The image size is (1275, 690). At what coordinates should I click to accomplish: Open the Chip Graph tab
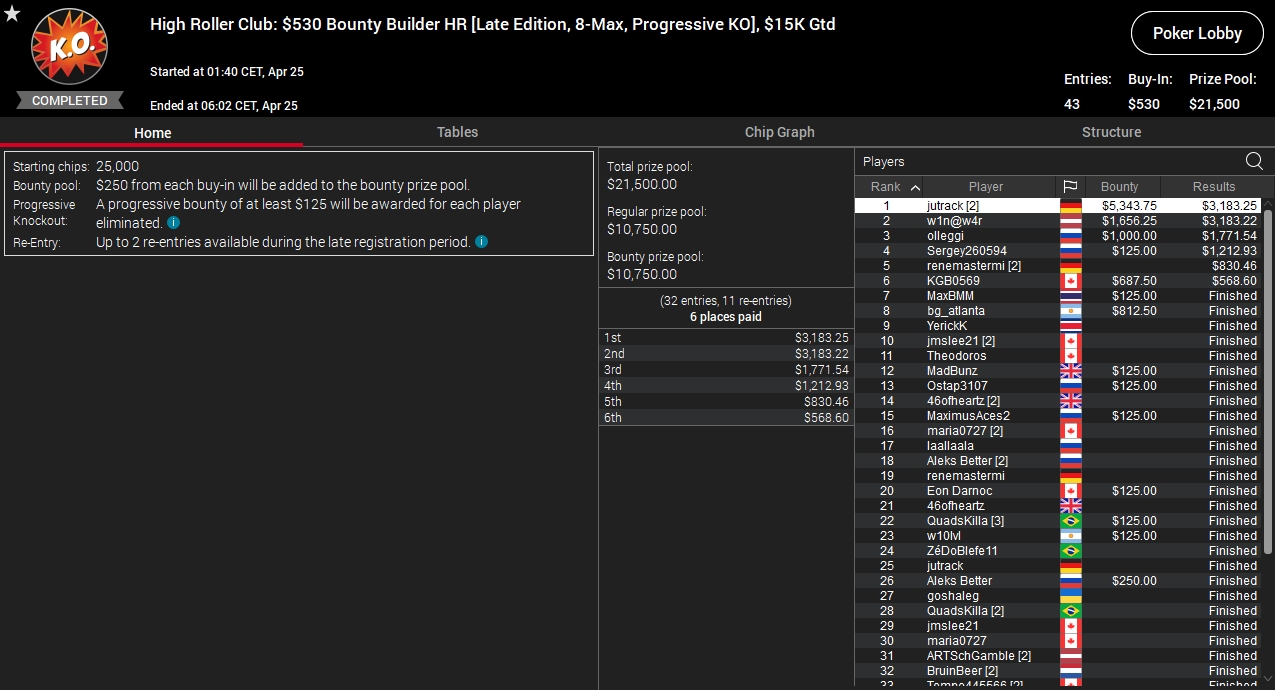click(779, 132)
